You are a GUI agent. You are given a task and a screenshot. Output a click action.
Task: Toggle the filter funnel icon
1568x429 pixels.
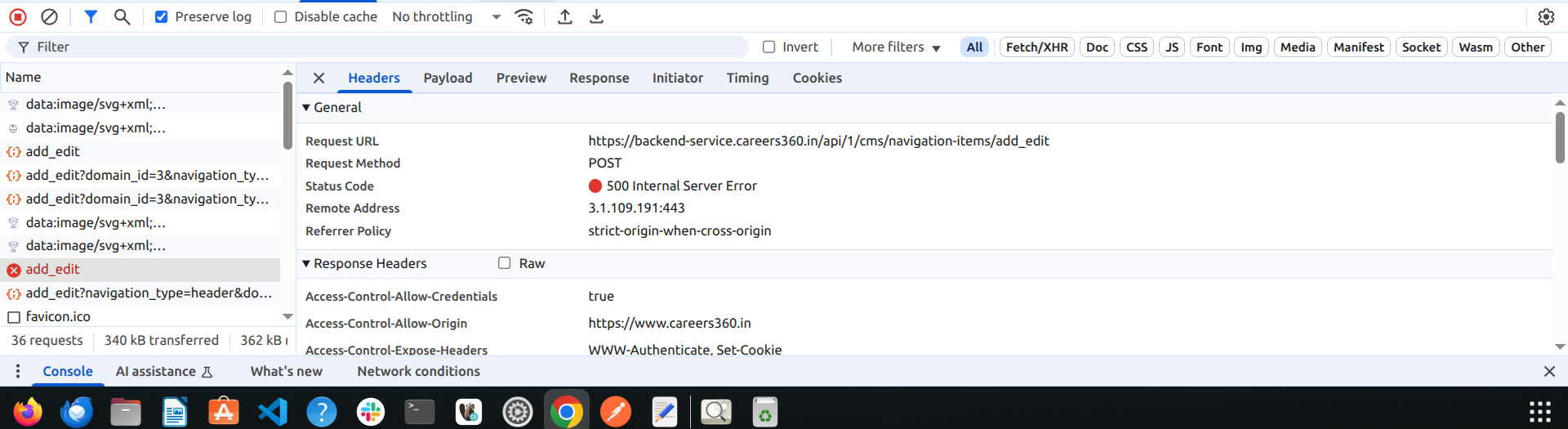pyautogui.click(x=91, y=16)
